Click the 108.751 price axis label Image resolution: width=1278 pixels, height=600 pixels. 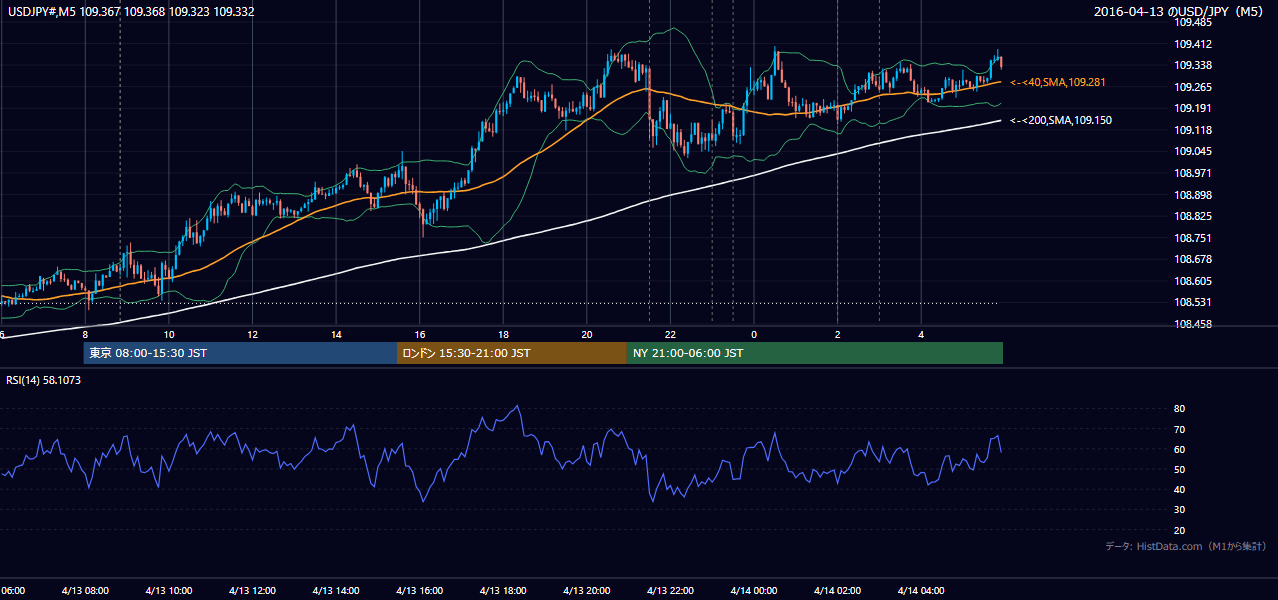[1193, 238]
